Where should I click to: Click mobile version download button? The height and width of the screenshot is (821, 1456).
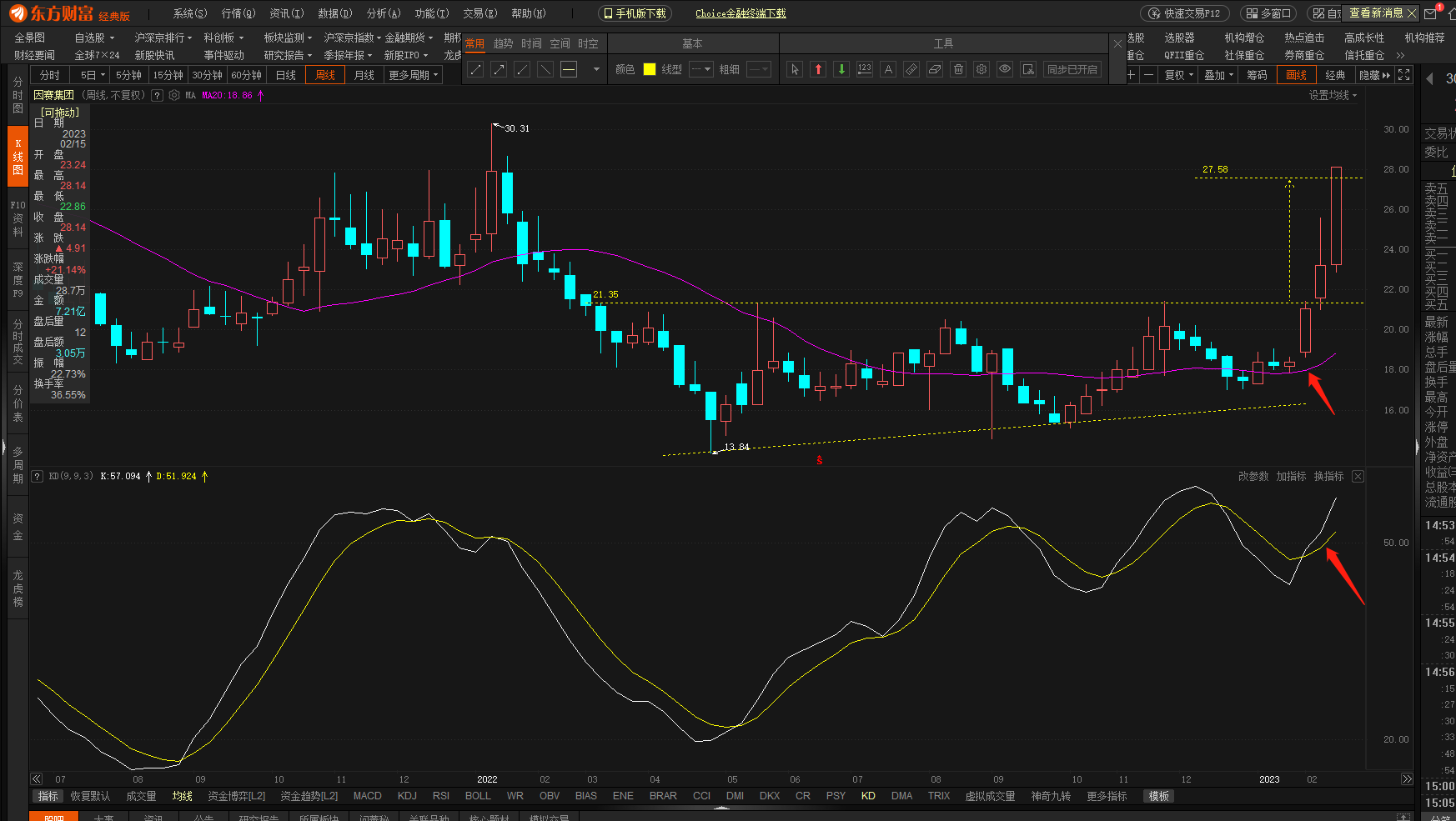pyautogui.click(x=635, y=13)
